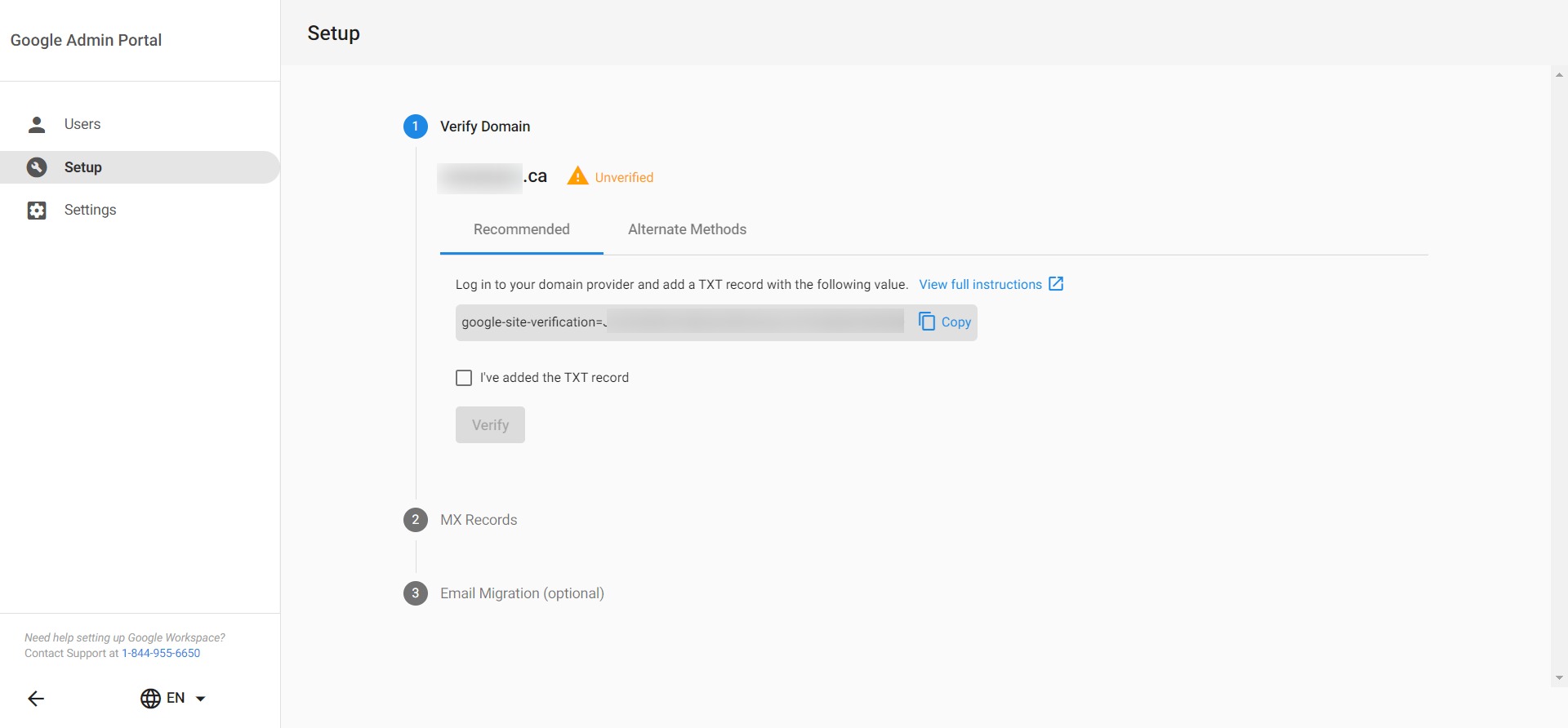Click the blurred .ca domain name

pos(492,177)
